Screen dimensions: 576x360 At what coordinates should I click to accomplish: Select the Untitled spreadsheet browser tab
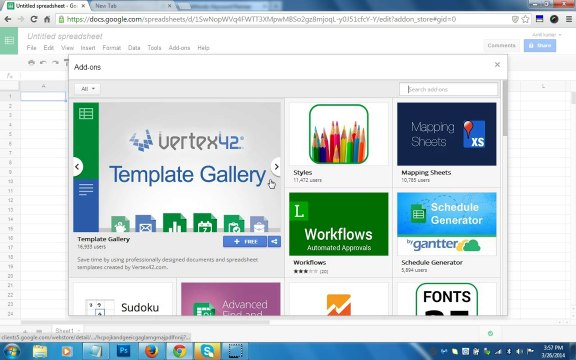coord(46,6)
